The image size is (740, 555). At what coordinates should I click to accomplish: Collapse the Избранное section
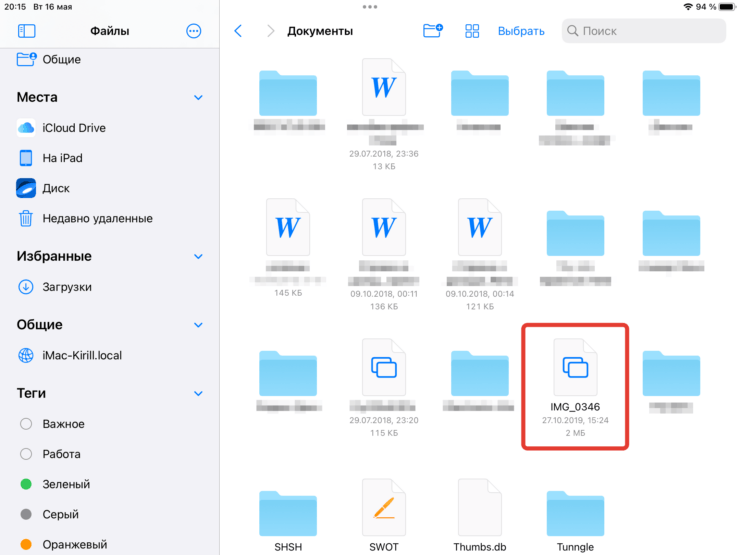(x=198, y=257)
